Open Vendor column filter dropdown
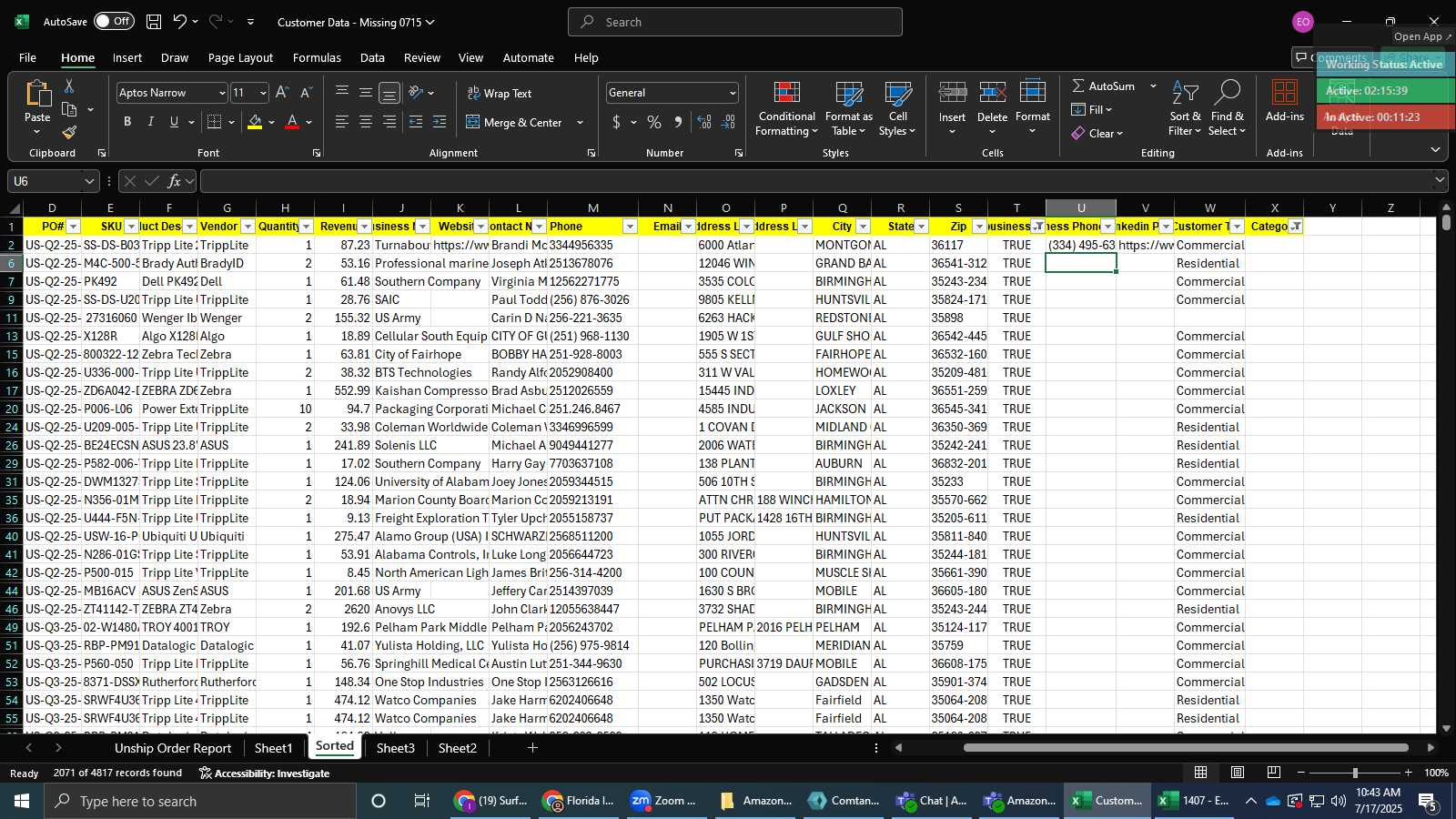The image size is (1456, 819). (x=248, y=227)
